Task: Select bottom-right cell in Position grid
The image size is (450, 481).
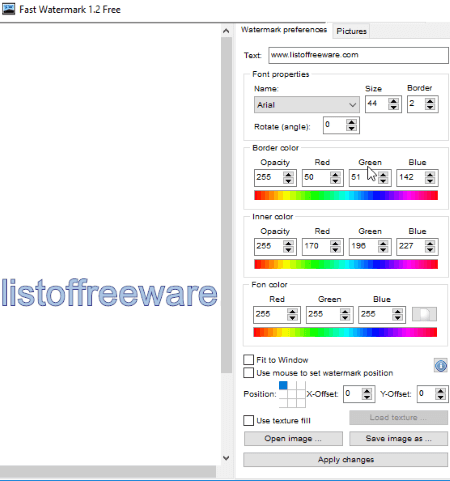Action: [x=301, y=403]
